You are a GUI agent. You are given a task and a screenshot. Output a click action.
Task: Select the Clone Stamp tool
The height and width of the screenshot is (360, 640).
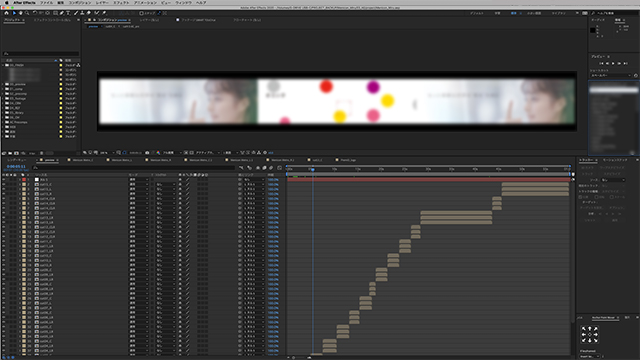click(x=82, y=13)
